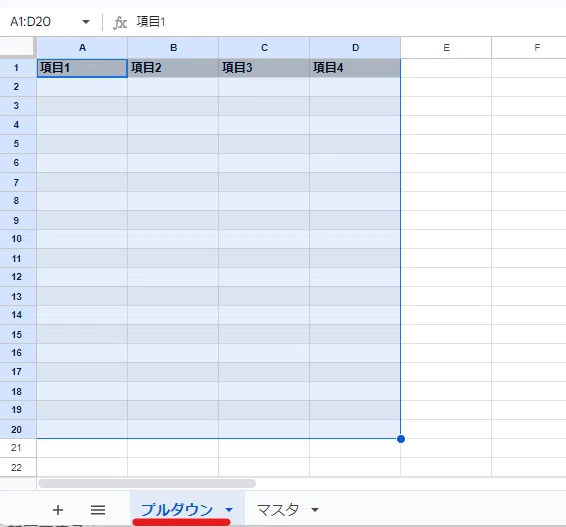
Task: Click cell D20 at selection corner
Action: (355, 429)
